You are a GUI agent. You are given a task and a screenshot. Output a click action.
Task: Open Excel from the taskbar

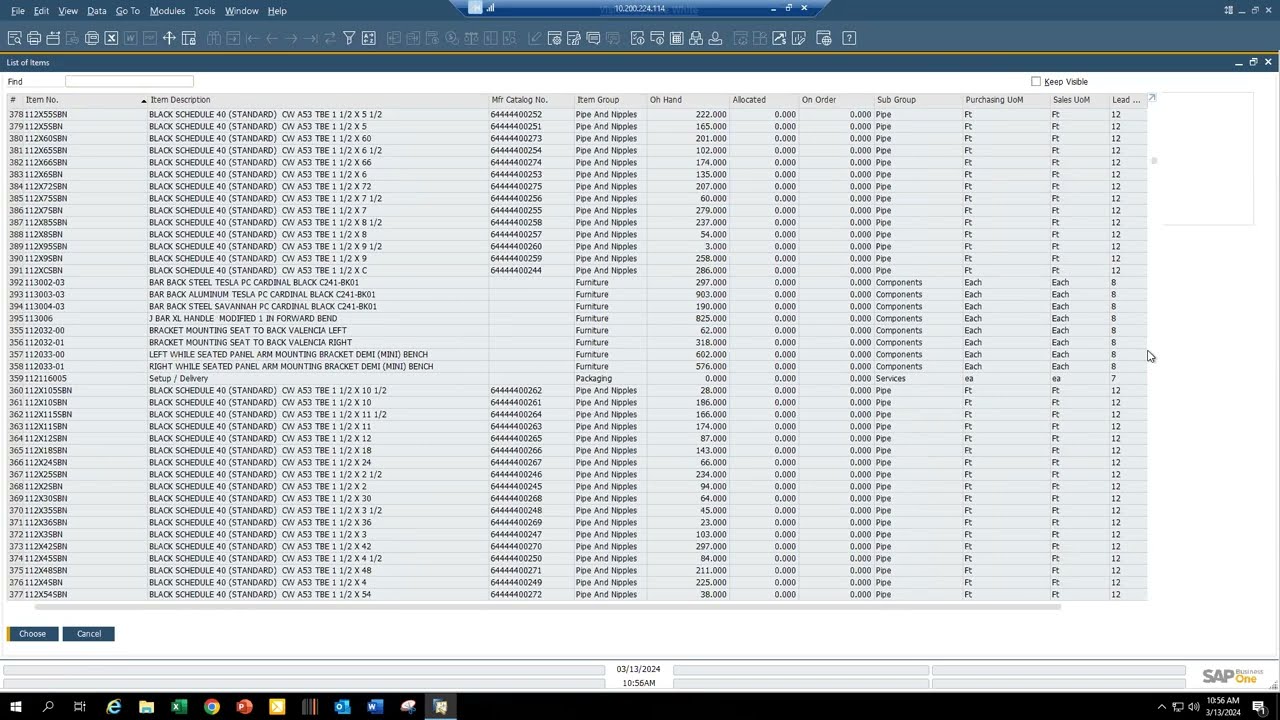[x=179, y=707]
